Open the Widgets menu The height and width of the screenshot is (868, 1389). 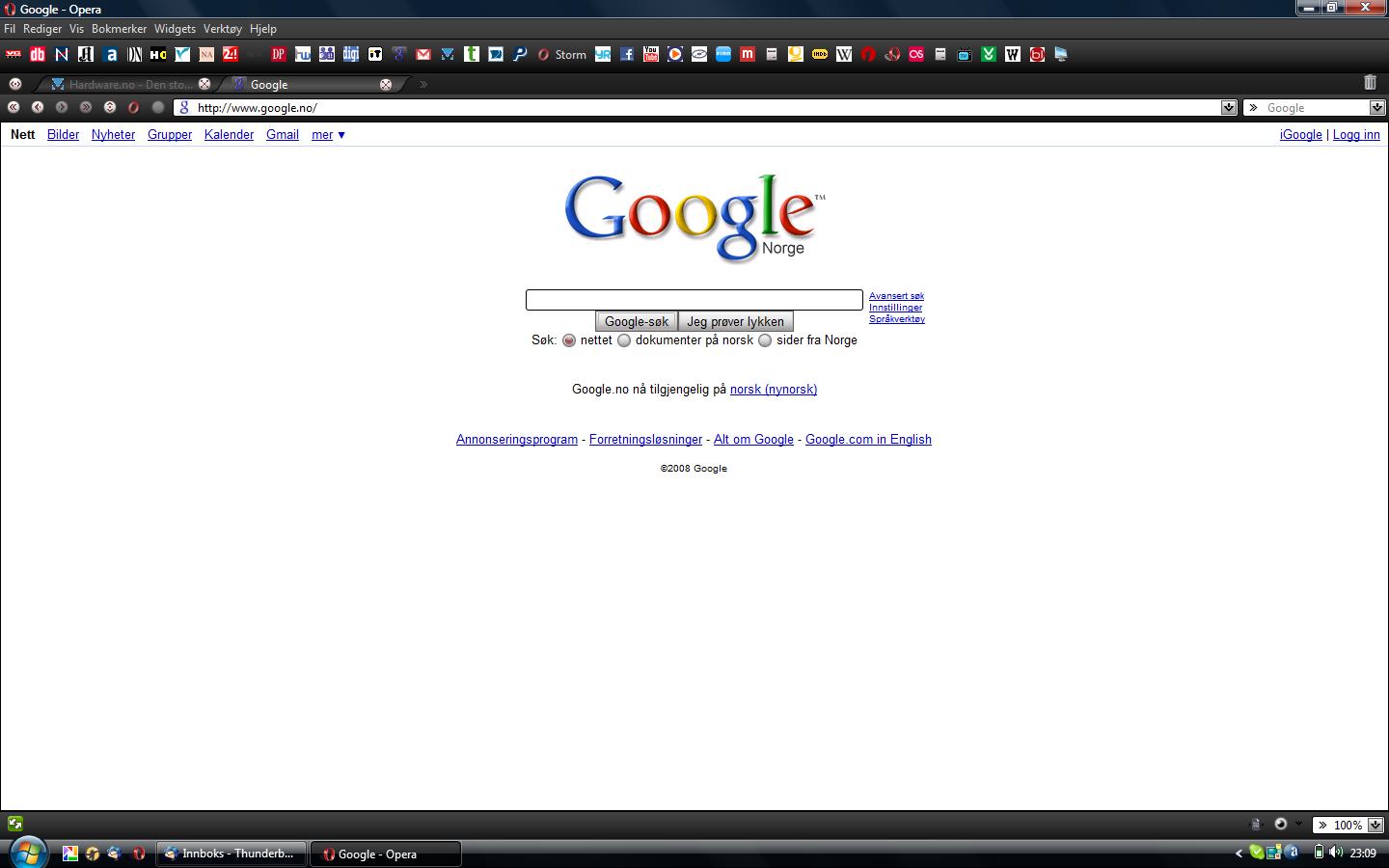[175, 29]
